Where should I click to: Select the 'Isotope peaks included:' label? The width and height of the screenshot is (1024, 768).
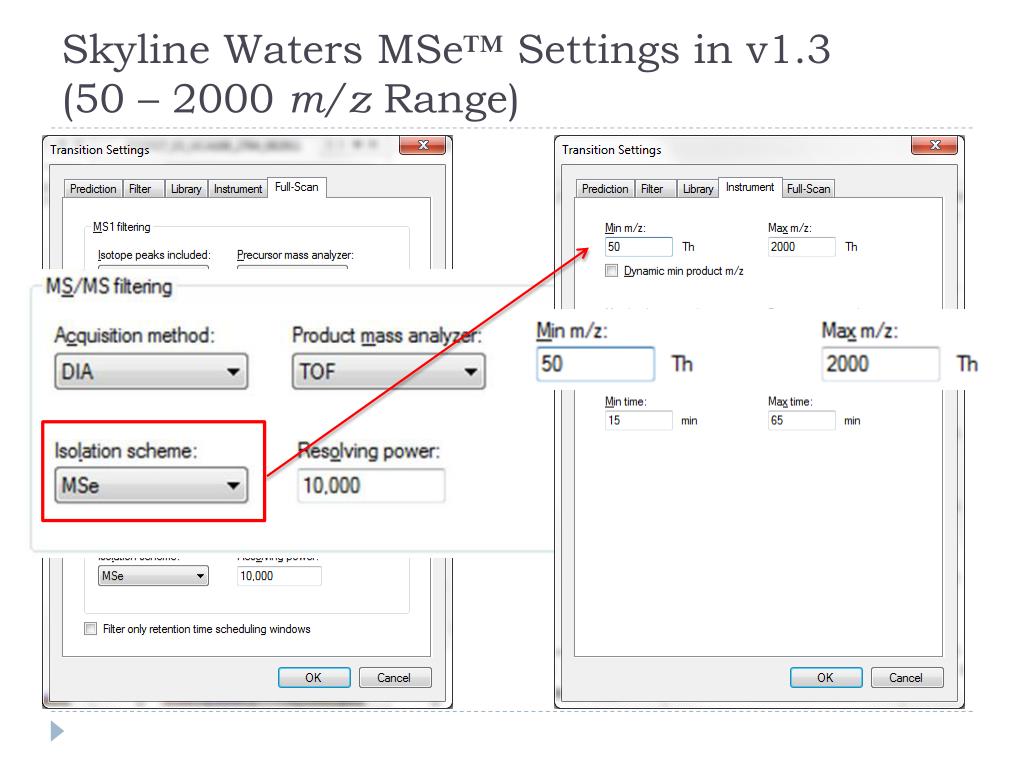(x=154, y=255)
